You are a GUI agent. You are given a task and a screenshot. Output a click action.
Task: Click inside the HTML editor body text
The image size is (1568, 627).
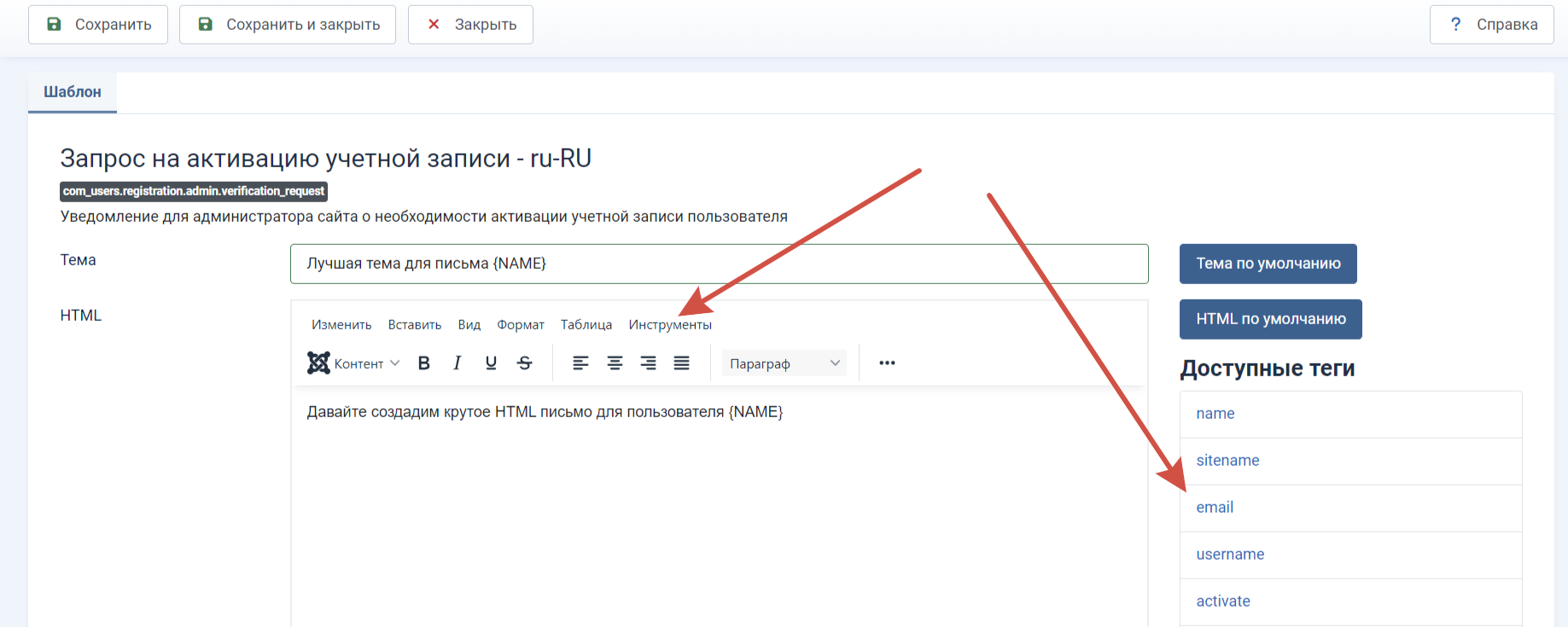[x=545, y=412]
